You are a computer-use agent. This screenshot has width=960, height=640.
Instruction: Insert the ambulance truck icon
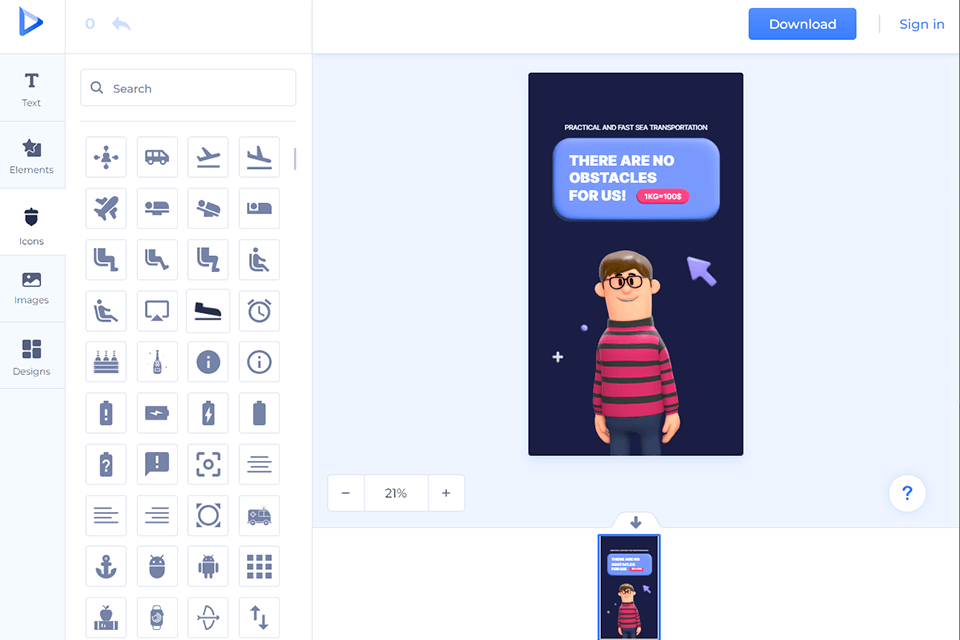[259, 515]
